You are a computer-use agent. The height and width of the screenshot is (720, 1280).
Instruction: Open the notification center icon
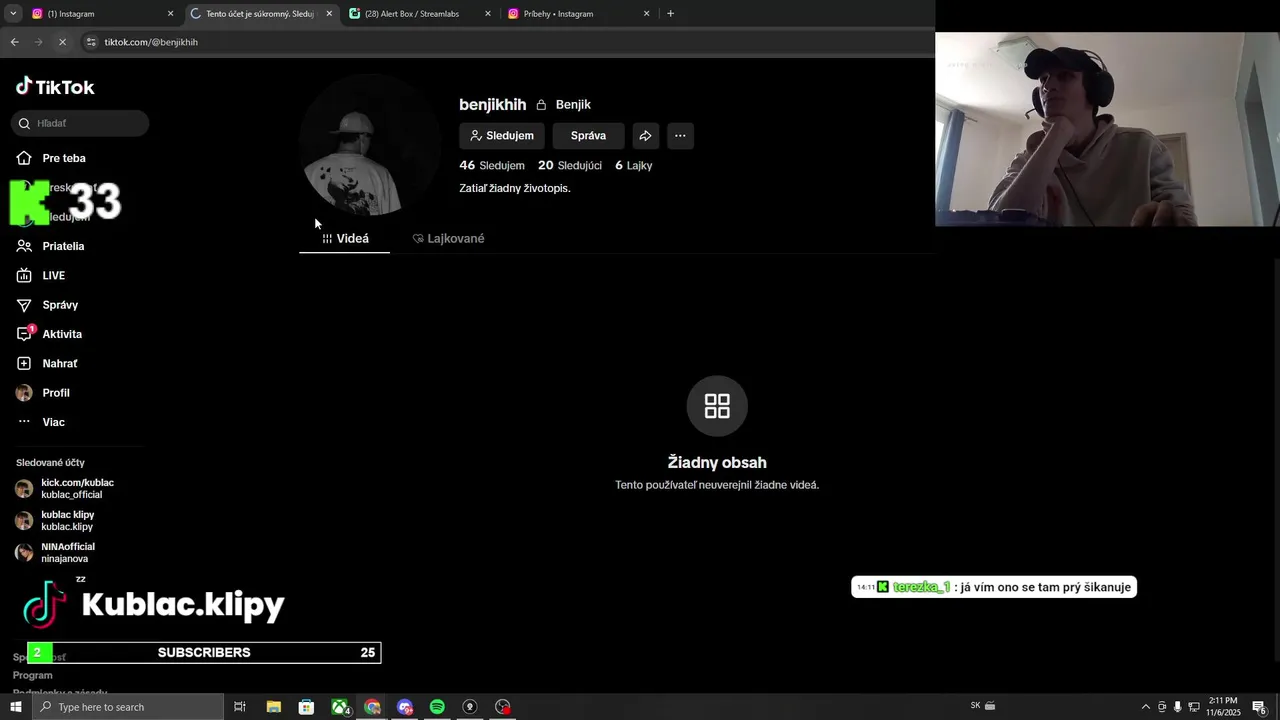pos(1260,707)
